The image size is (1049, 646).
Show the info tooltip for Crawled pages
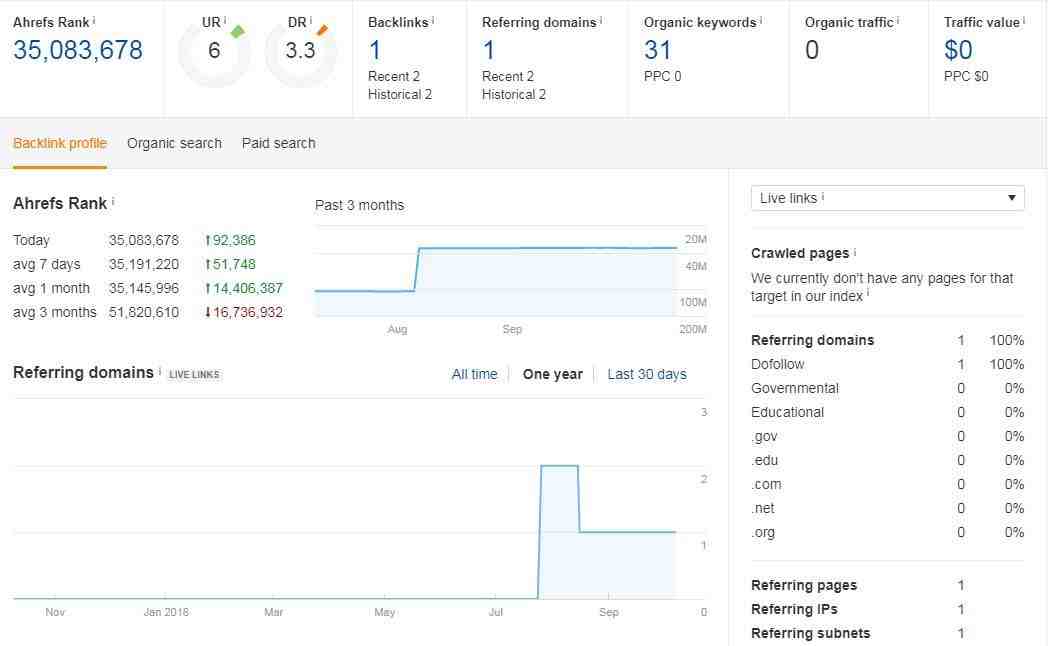tap(854, 251)
